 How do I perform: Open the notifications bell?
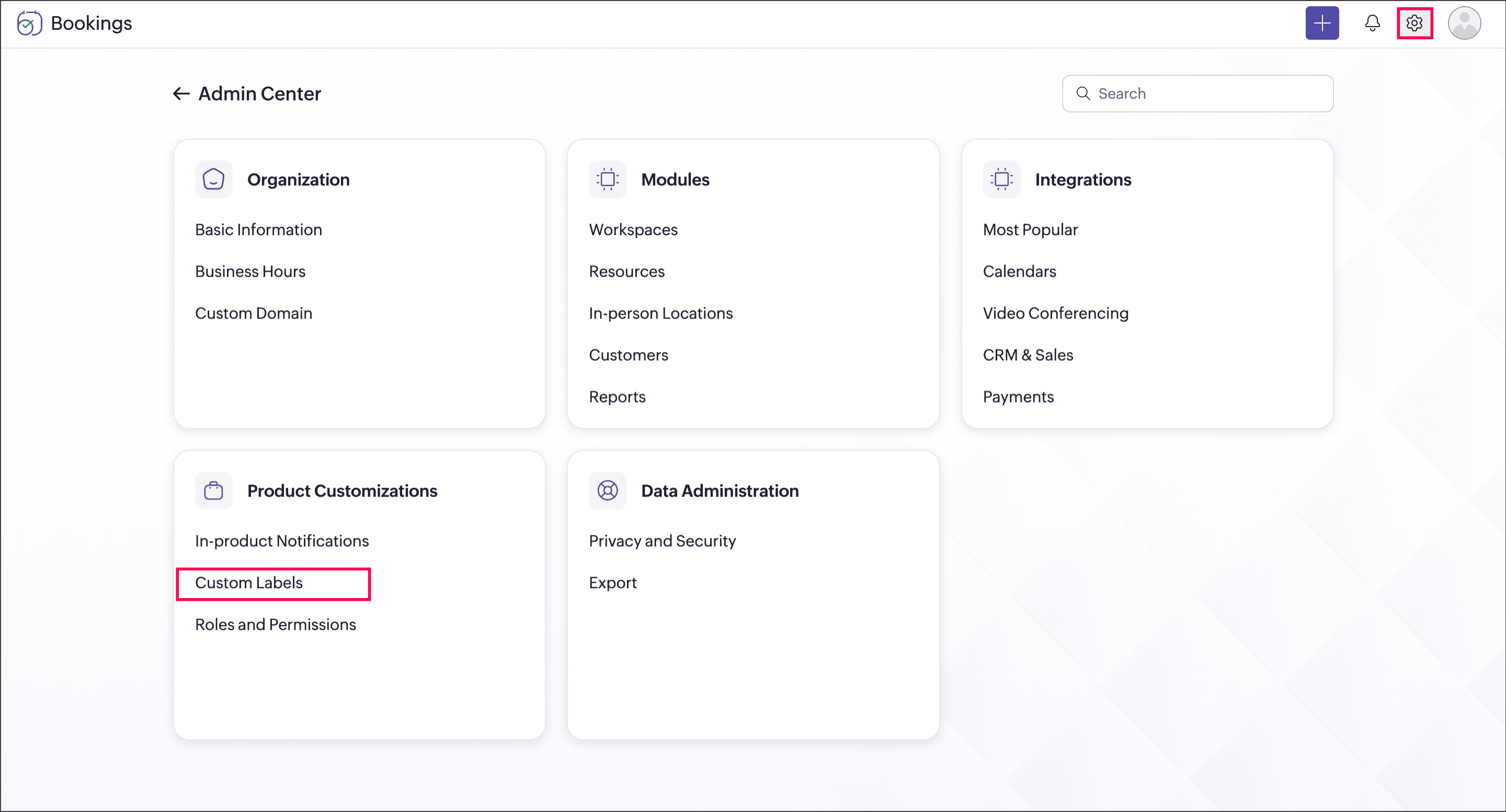(1372, 24)
